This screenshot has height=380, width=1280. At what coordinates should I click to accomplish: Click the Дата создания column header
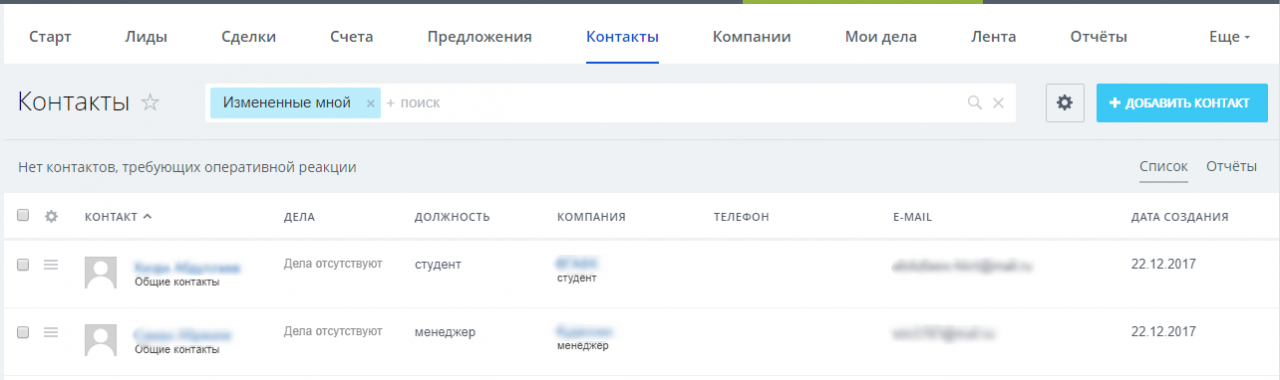click(1180, 216)
